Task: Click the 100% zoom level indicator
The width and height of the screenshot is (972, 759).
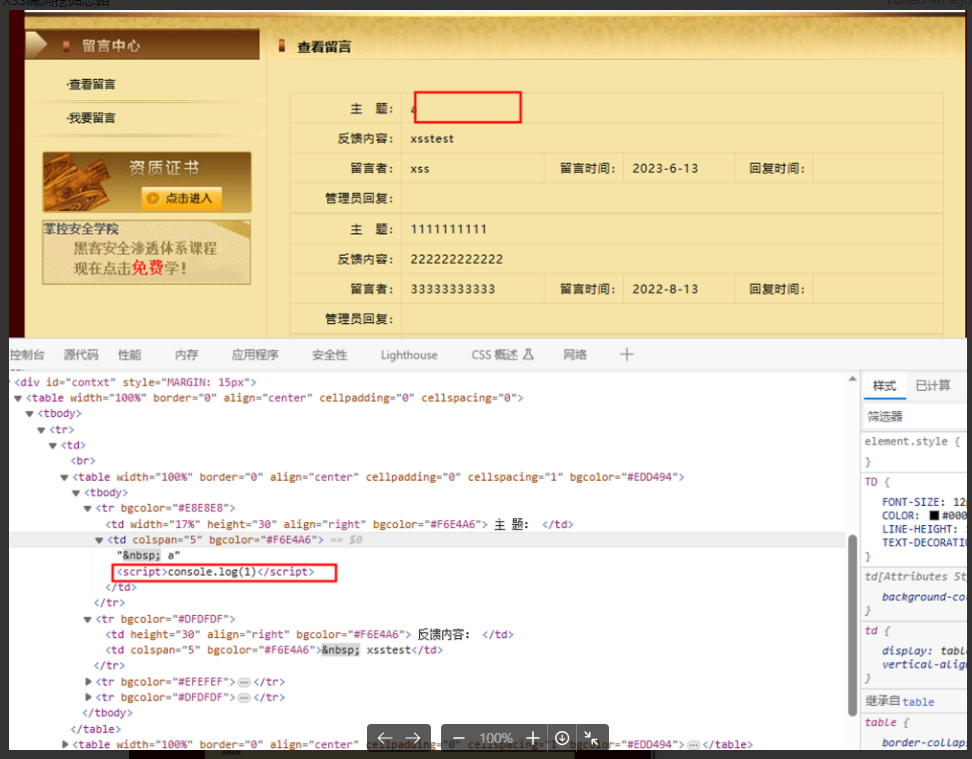Action: 496,738
